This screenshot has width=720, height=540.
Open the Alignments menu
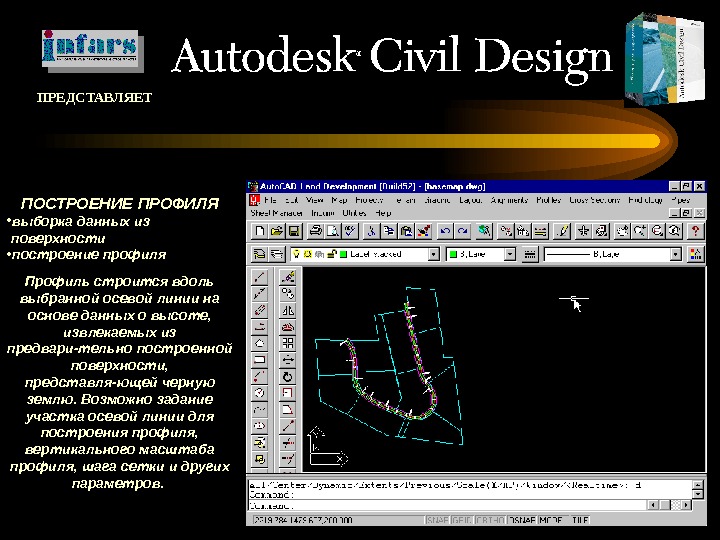click(509, 200)
